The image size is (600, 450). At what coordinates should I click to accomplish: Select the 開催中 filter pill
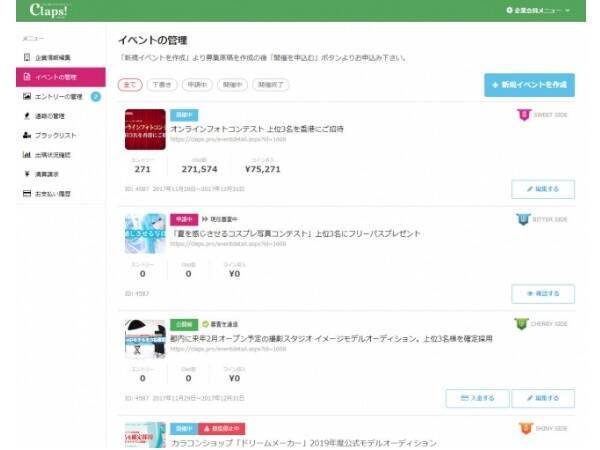(232, 85)
